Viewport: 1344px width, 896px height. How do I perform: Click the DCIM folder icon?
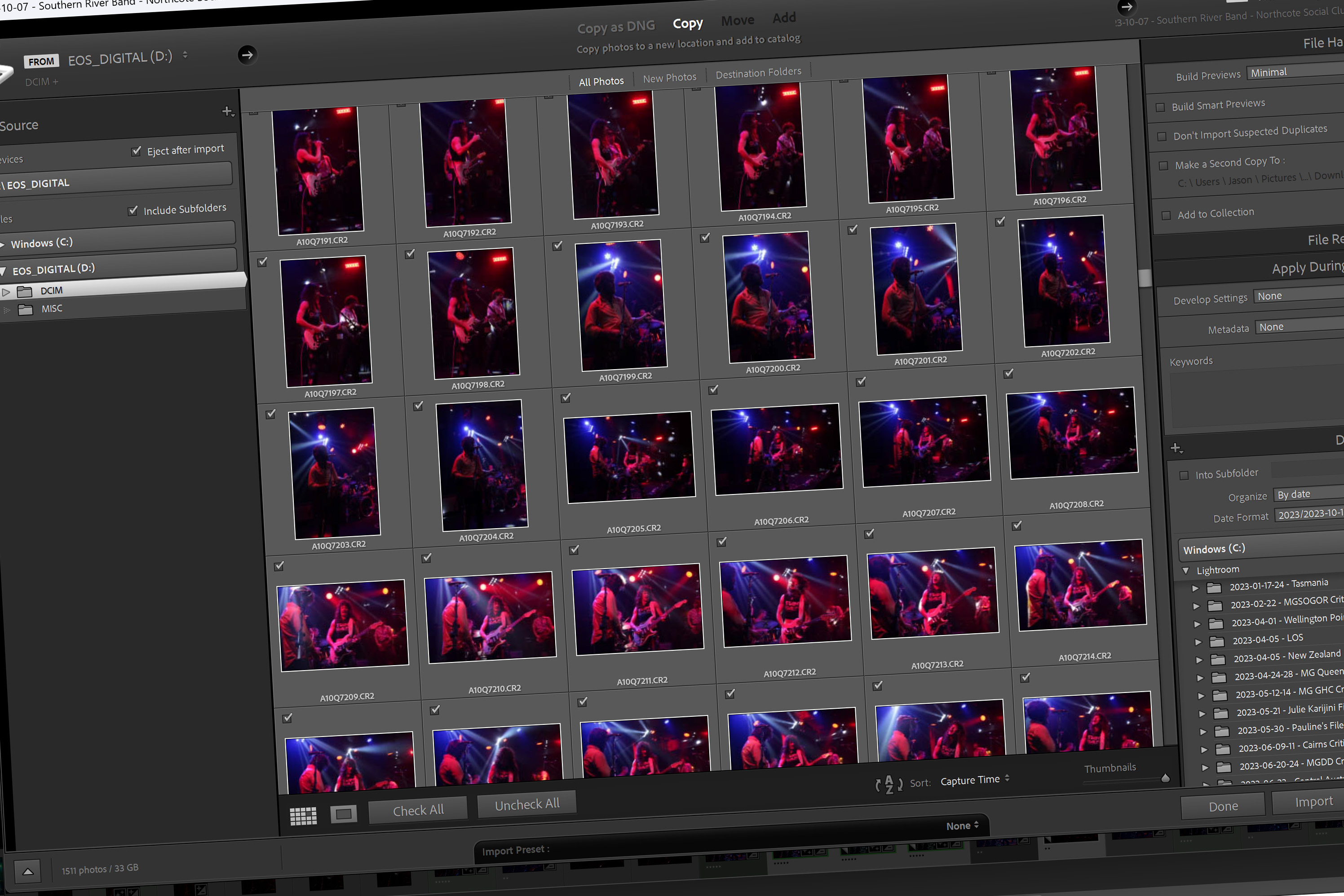click(25, 292)
